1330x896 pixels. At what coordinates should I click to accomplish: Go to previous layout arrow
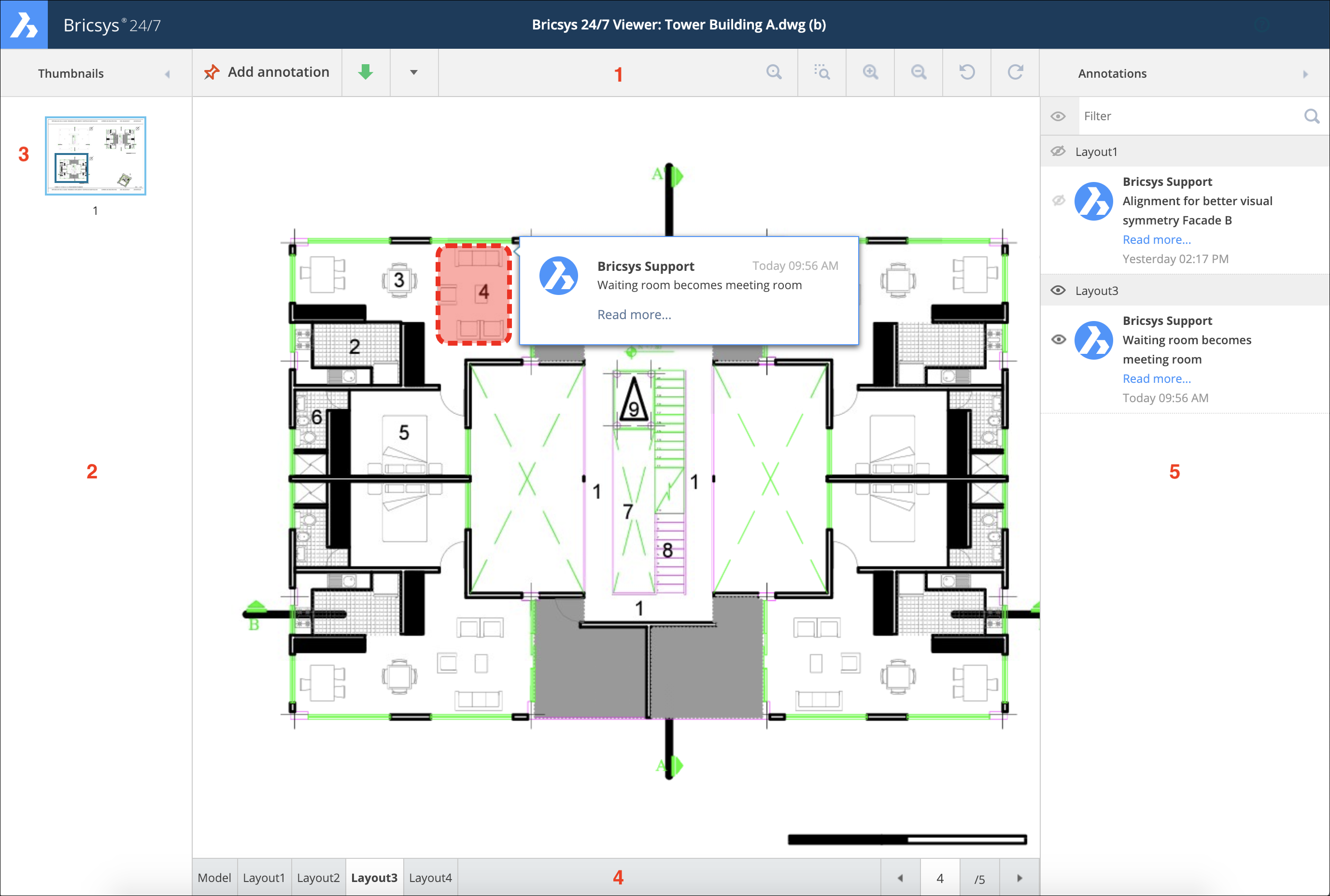(900, 878)
